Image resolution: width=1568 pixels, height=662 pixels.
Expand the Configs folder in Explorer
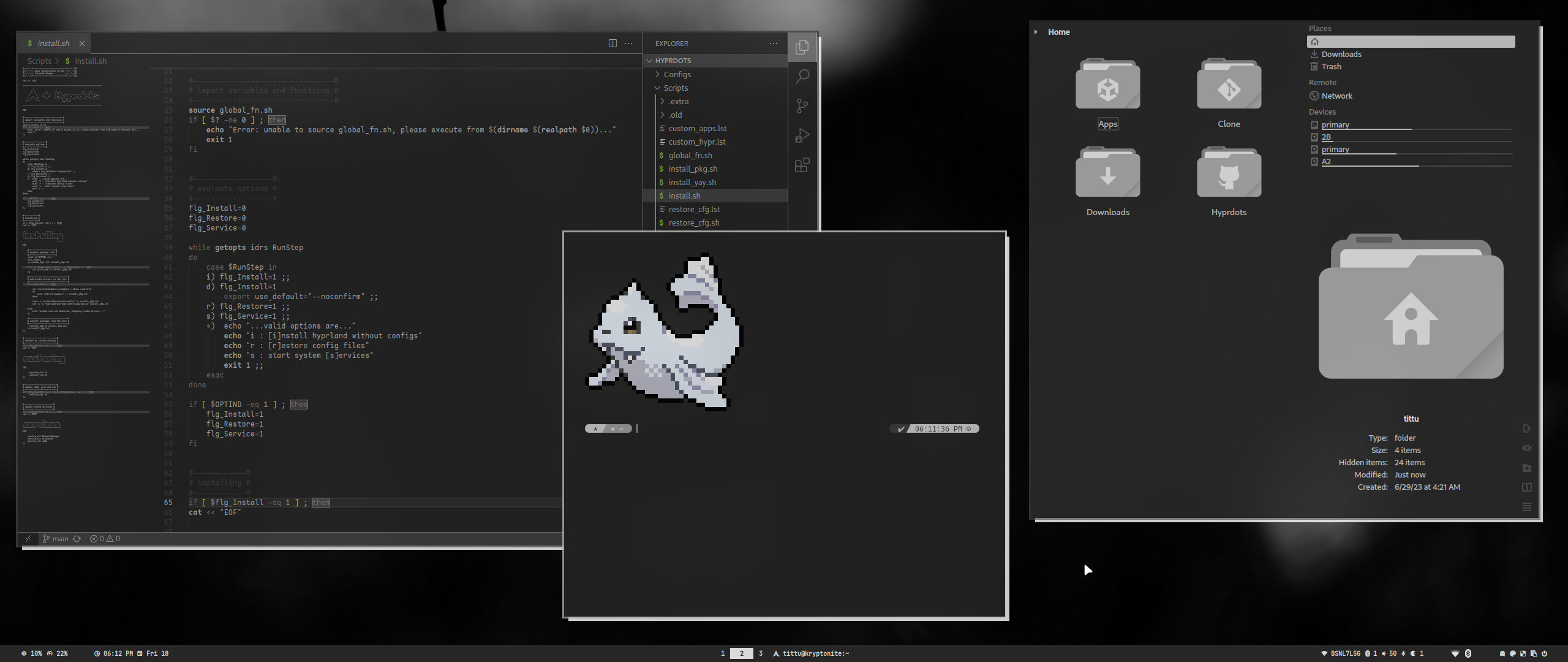point(677,74)
